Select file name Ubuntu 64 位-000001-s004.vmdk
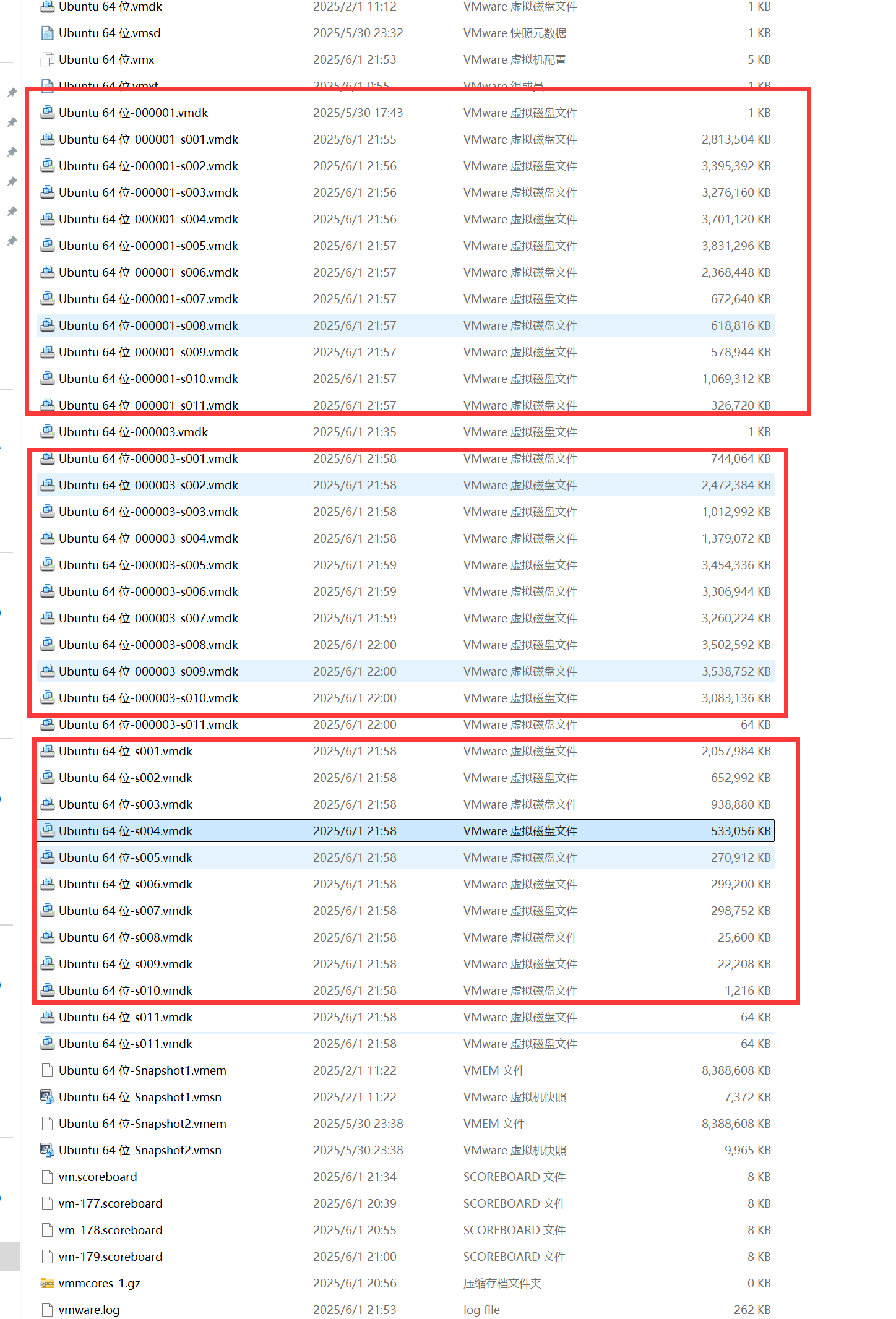Viewport: 896px width, 1319px height. [149, 219]
